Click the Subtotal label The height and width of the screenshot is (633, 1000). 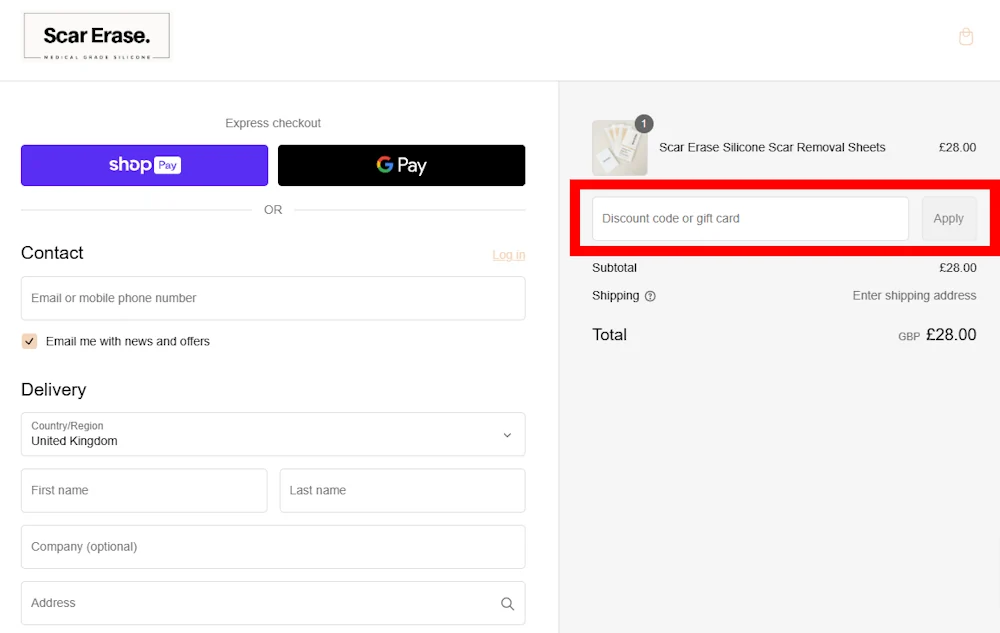point(614,268)
